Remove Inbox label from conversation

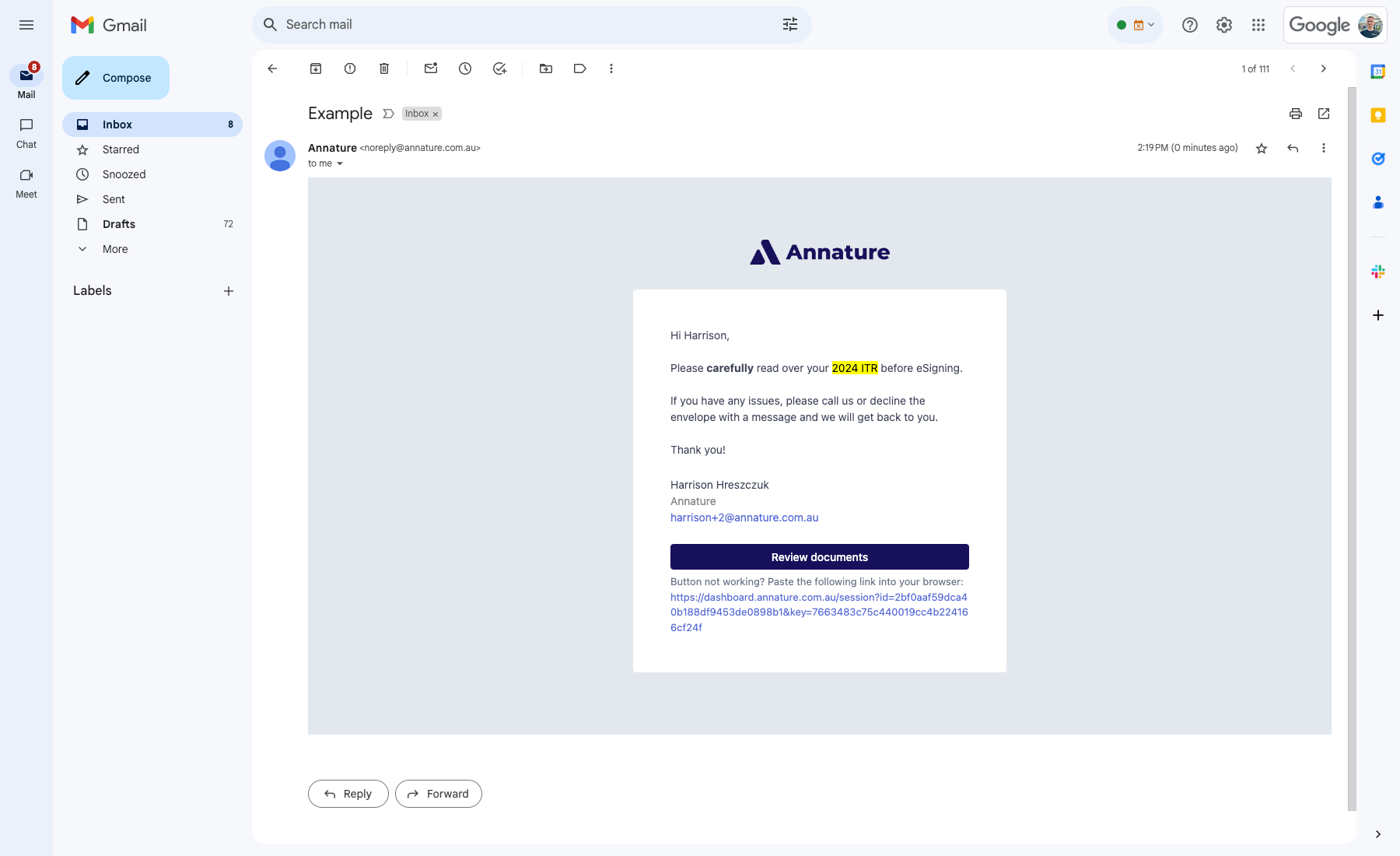436,114
